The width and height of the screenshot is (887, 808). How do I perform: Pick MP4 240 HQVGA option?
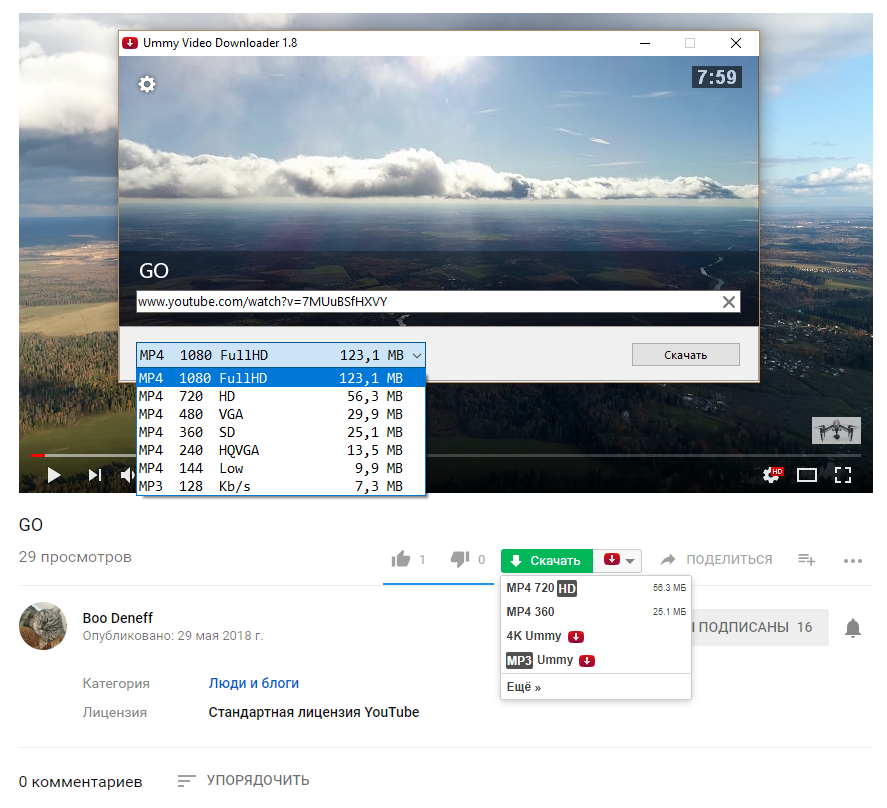(x=281, y=450)
